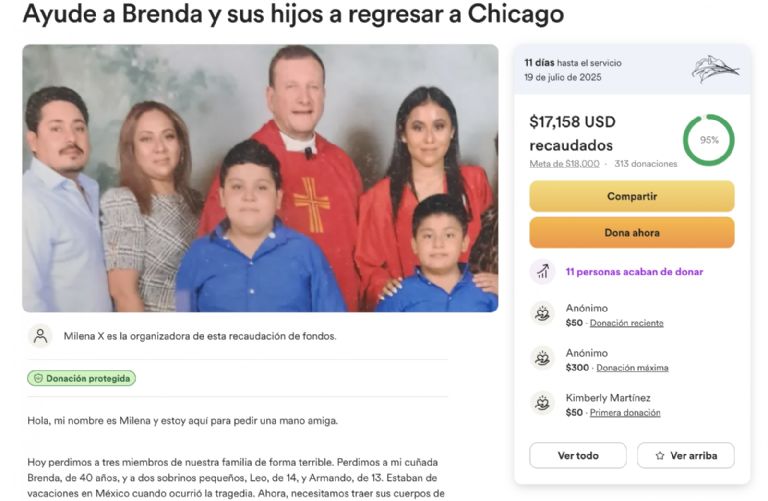Click the star icon in Ver arriba

(x=660, y=456)
